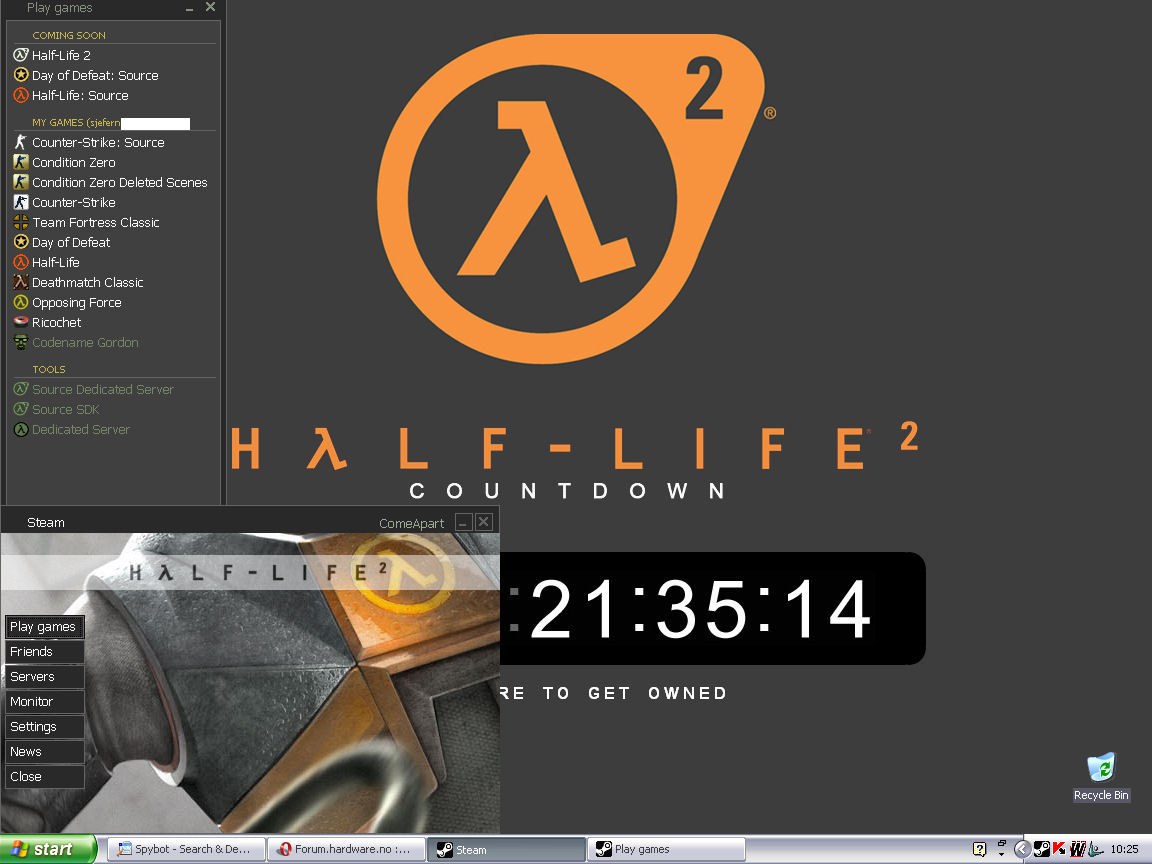
Task: Click the Day of Defeat star icon
Action: [x=21, y=241]
